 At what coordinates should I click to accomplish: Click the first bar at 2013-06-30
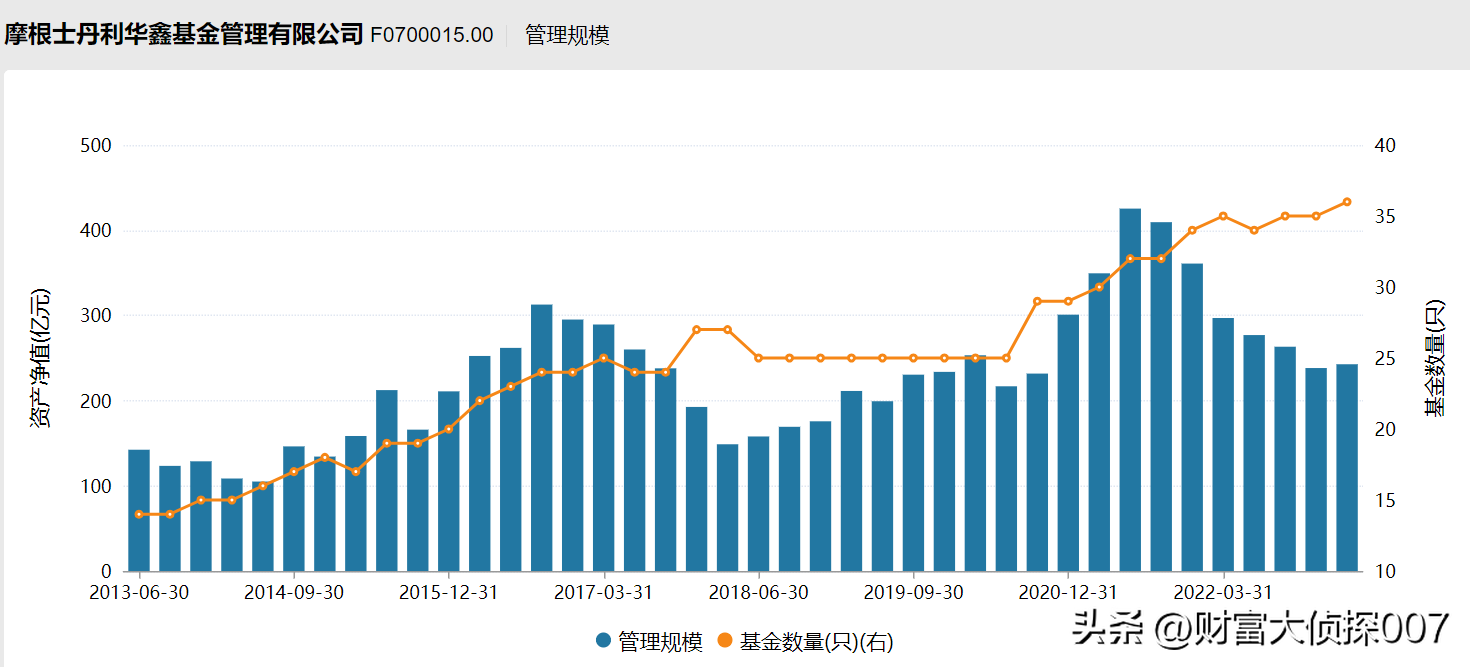coord(139,511)
